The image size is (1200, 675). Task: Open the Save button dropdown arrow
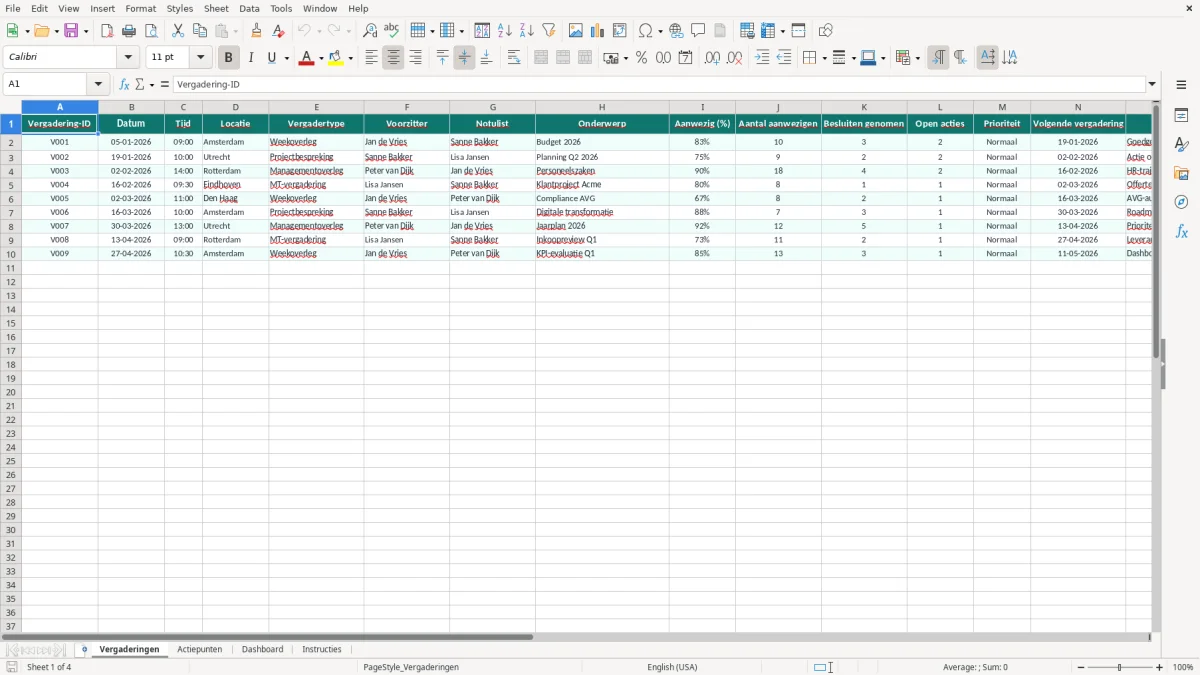tap(86, 31)
